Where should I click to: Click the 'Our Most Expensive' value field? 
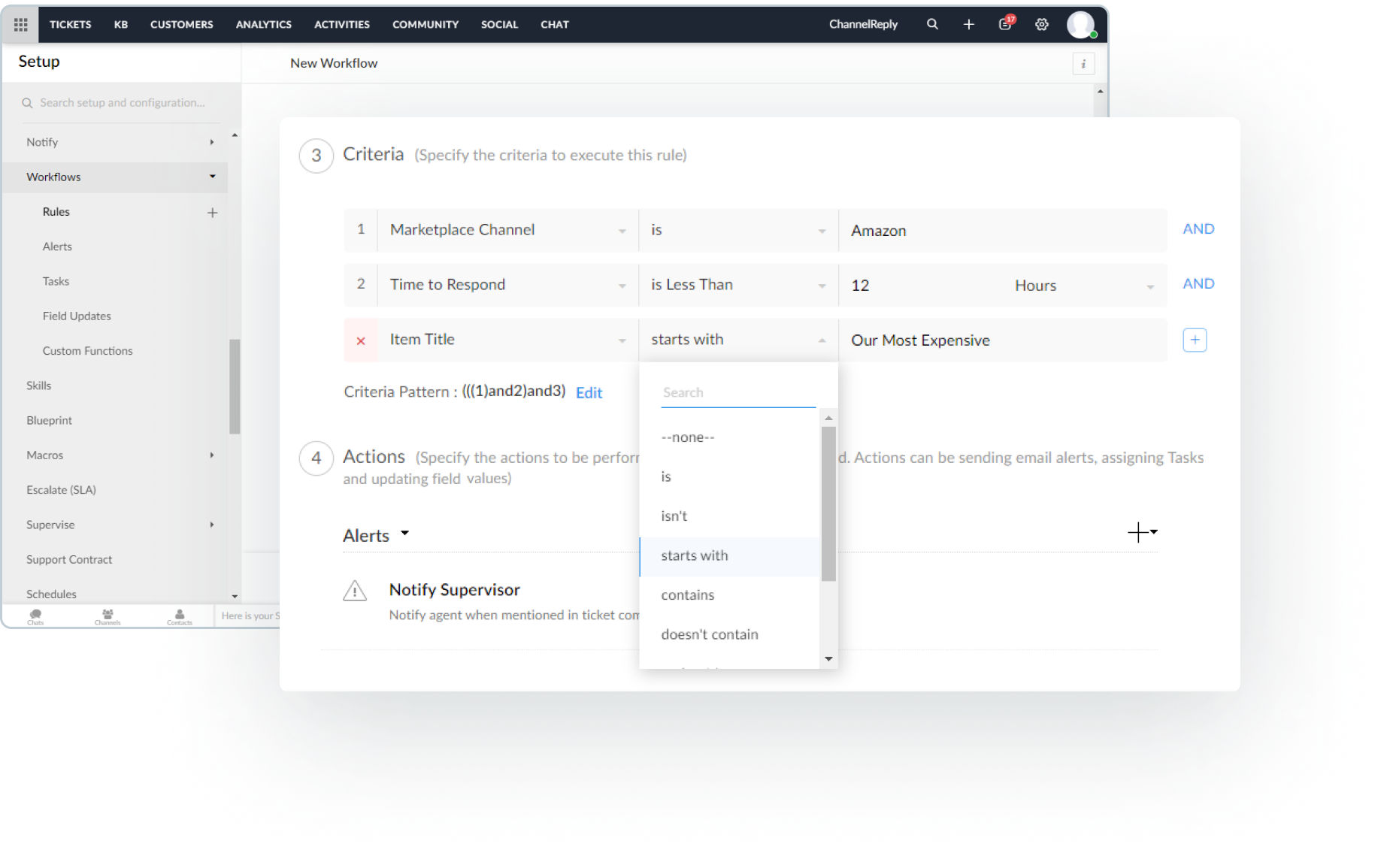(1003, 340)
